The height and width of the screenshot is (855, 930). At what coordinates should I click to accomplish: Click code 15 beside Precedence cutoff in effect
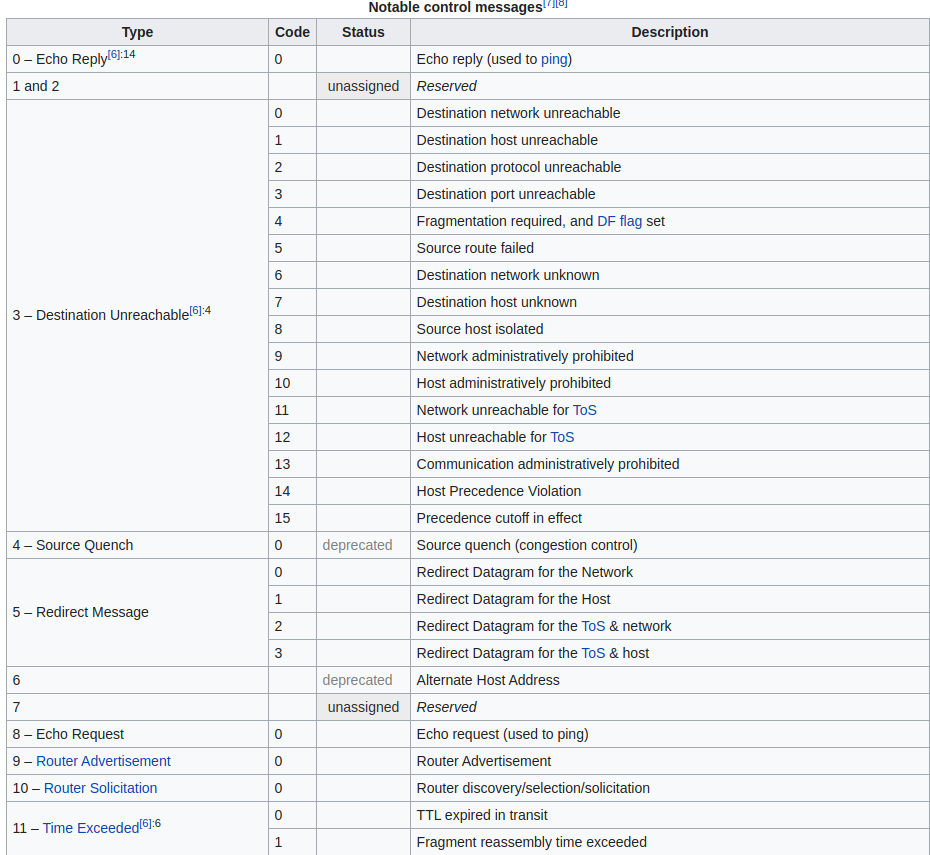tap(282, 518)
